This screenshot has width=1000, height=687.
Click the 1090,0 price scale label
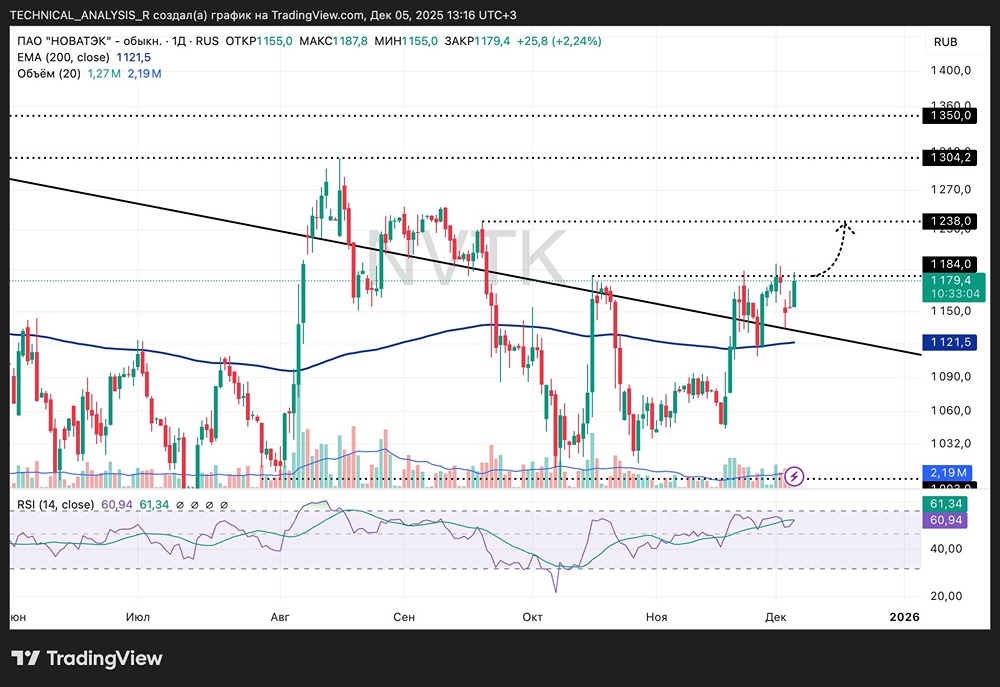tap(950, 377)
